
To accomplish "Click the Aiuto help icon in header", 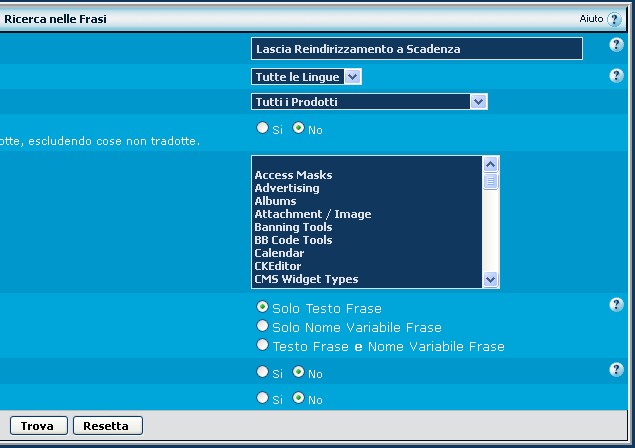I will (614, 19).
